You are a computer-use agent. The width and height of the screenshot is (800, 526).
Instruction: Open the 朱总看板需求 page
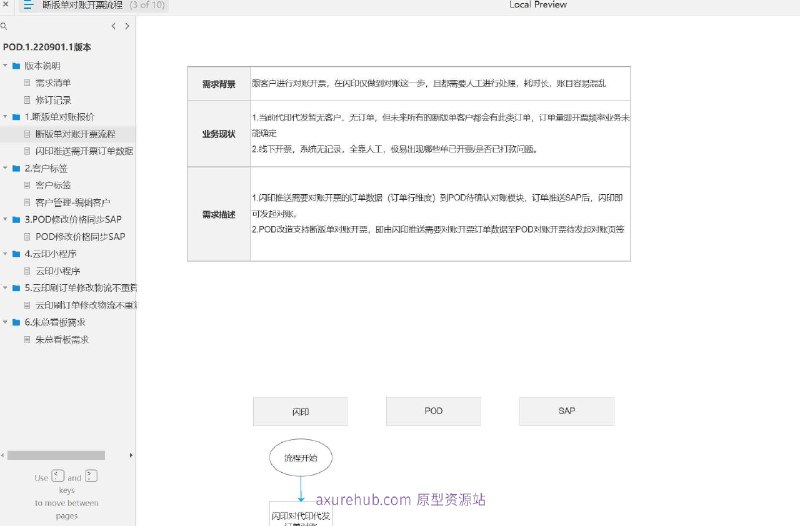[x=62, y=339]
